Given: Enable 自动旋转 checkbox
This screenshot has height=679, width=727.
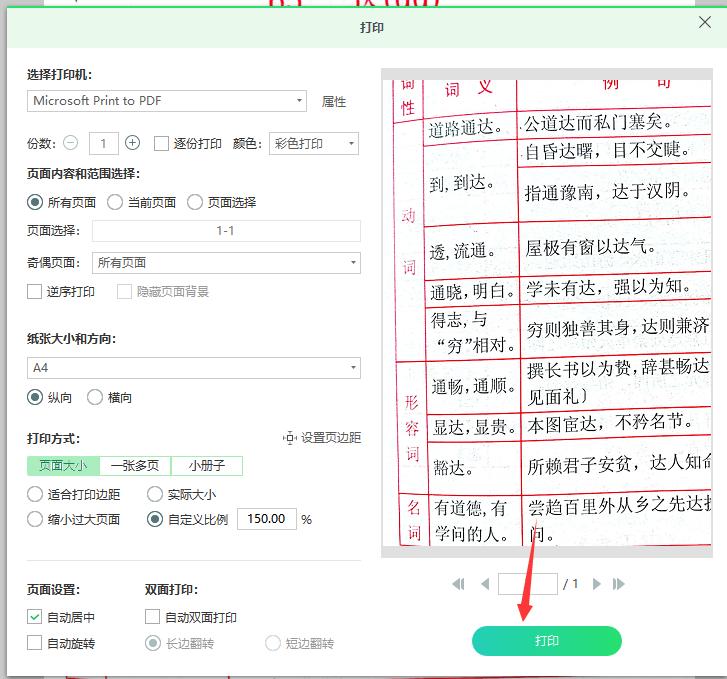Looking at the screenshot, I should pyautogui.click(x=34, y=643).
